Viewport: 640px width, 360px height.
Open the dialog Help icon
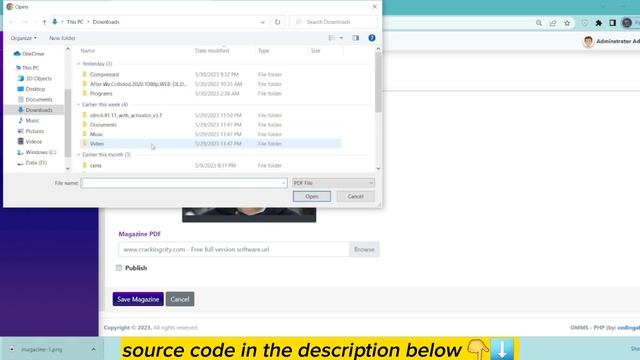(372, 38)
